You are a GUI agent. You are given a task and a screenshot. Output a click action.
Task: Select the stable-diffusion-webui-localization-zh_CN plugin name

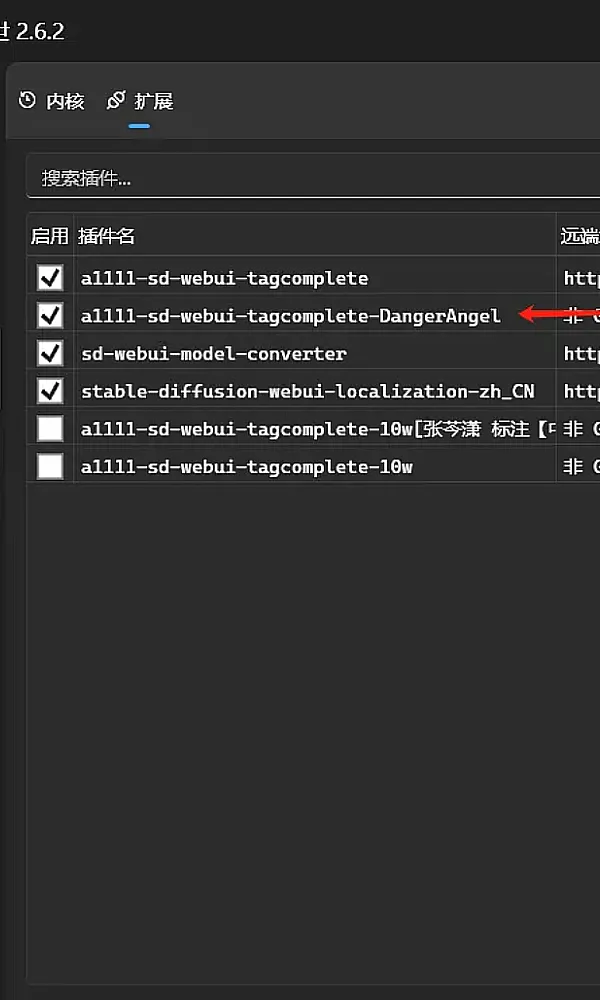(307, 391)
